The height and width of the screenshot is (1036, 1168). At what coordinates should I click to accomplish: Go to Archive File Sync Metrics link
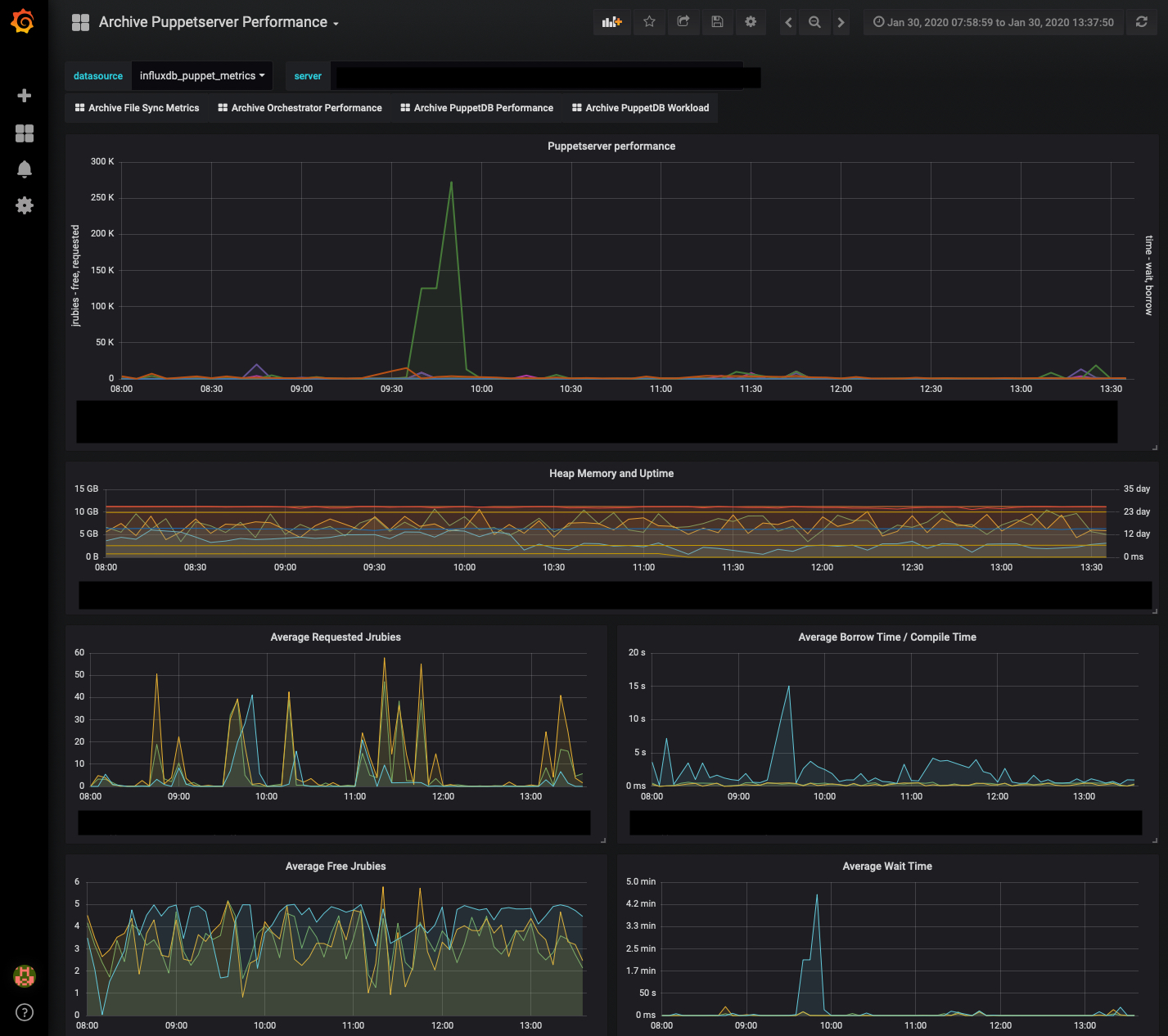(137, 108)
